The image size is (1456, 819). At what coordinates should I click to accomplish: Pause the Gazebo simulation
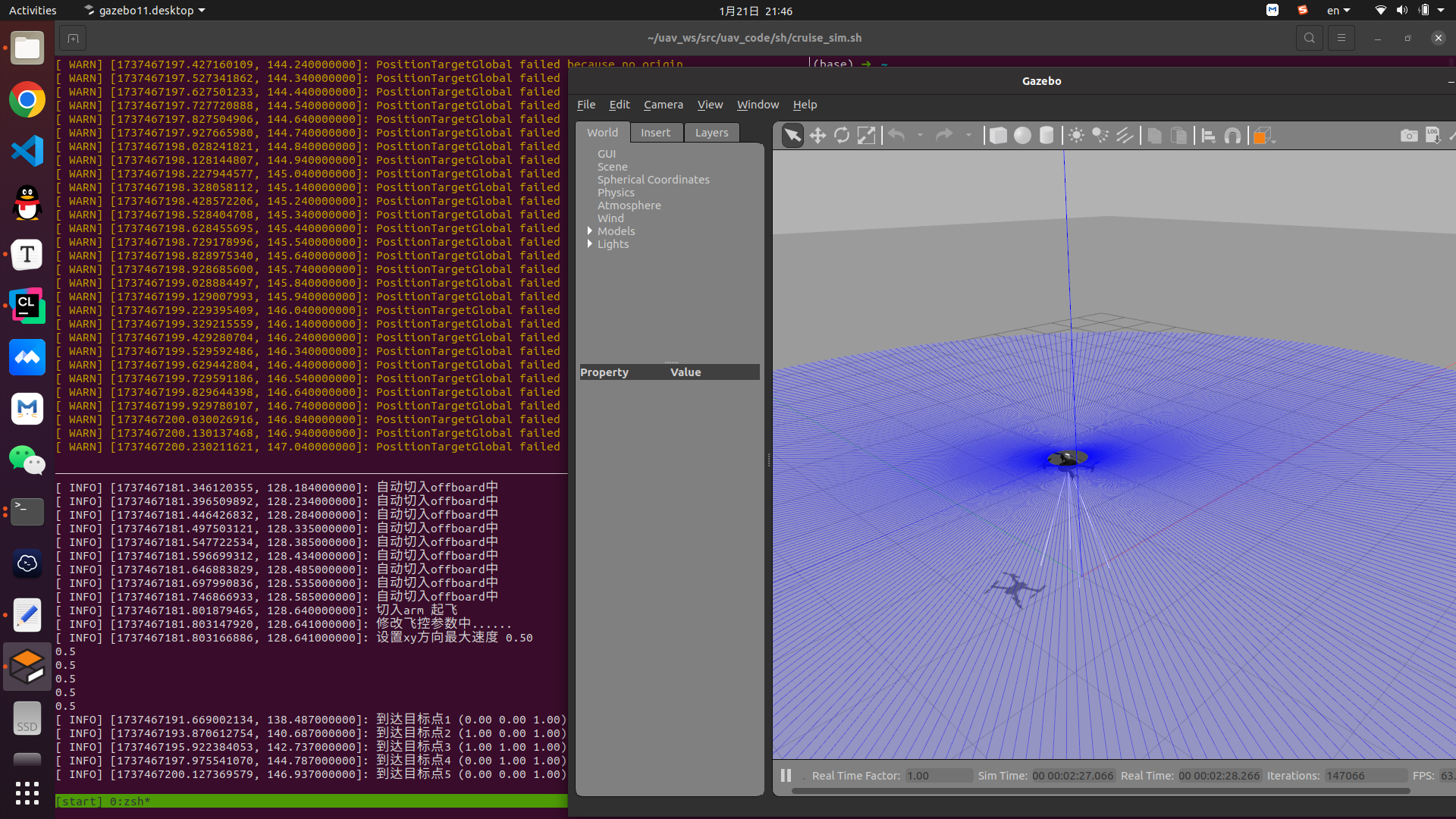[786, 775]
